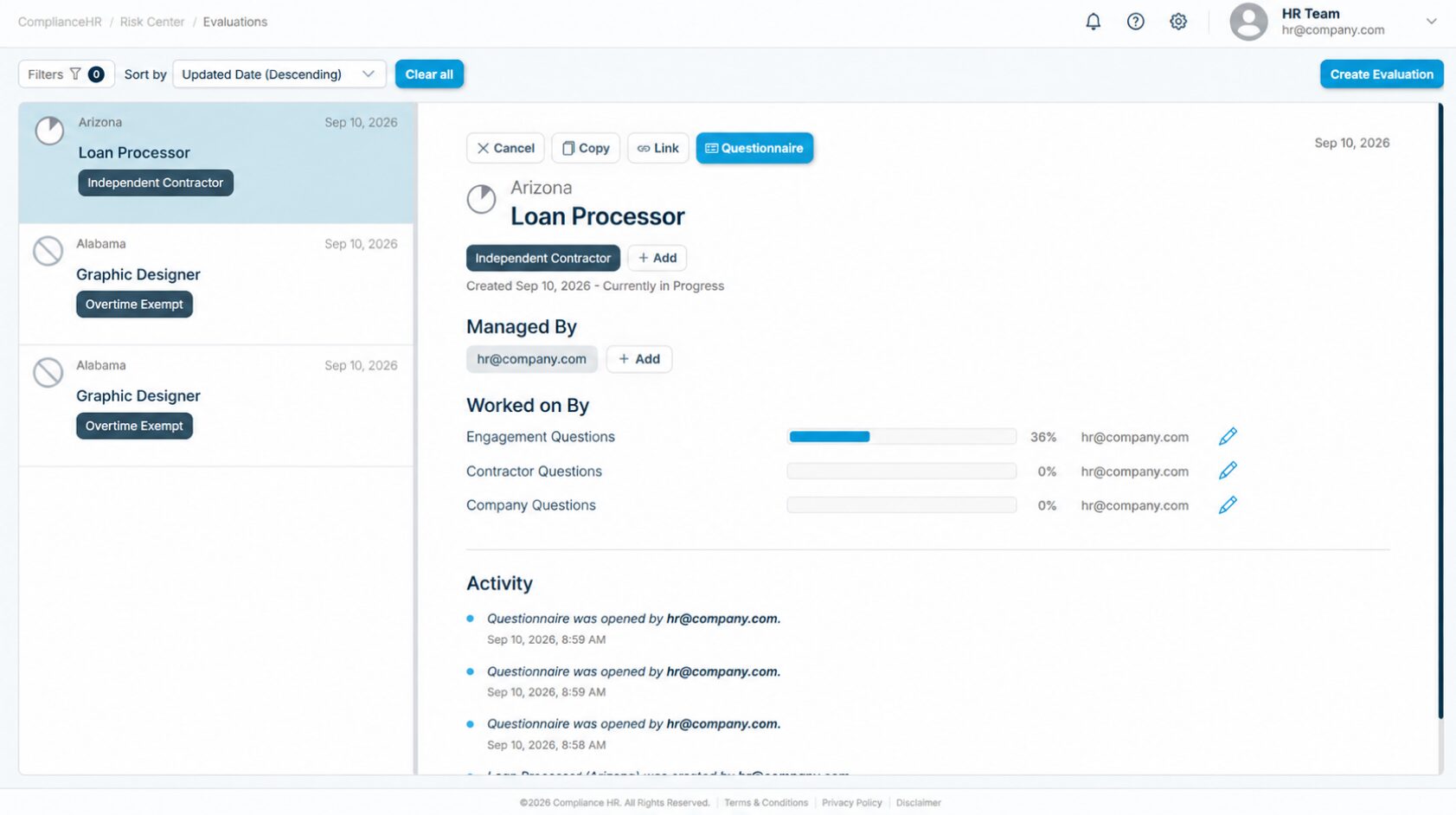Click the hr@company.com manager chip
The image size is (1456, 815).
coord(531,359)
